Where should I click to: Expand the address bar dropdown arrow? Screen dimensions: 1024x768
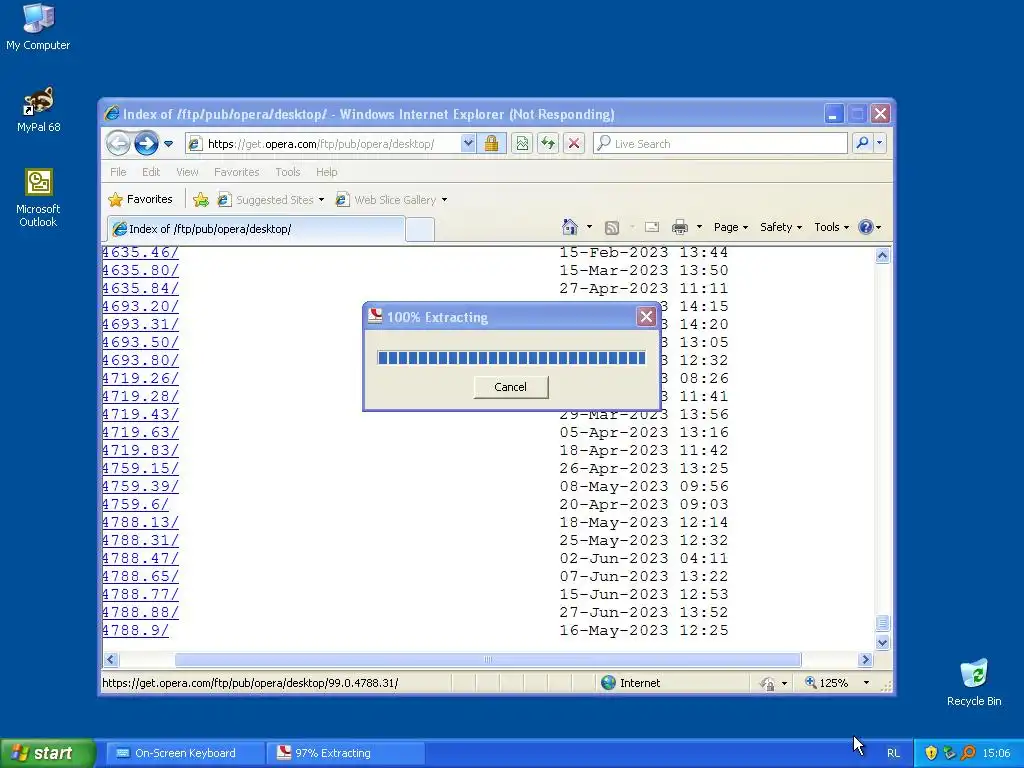coord(468,143)
